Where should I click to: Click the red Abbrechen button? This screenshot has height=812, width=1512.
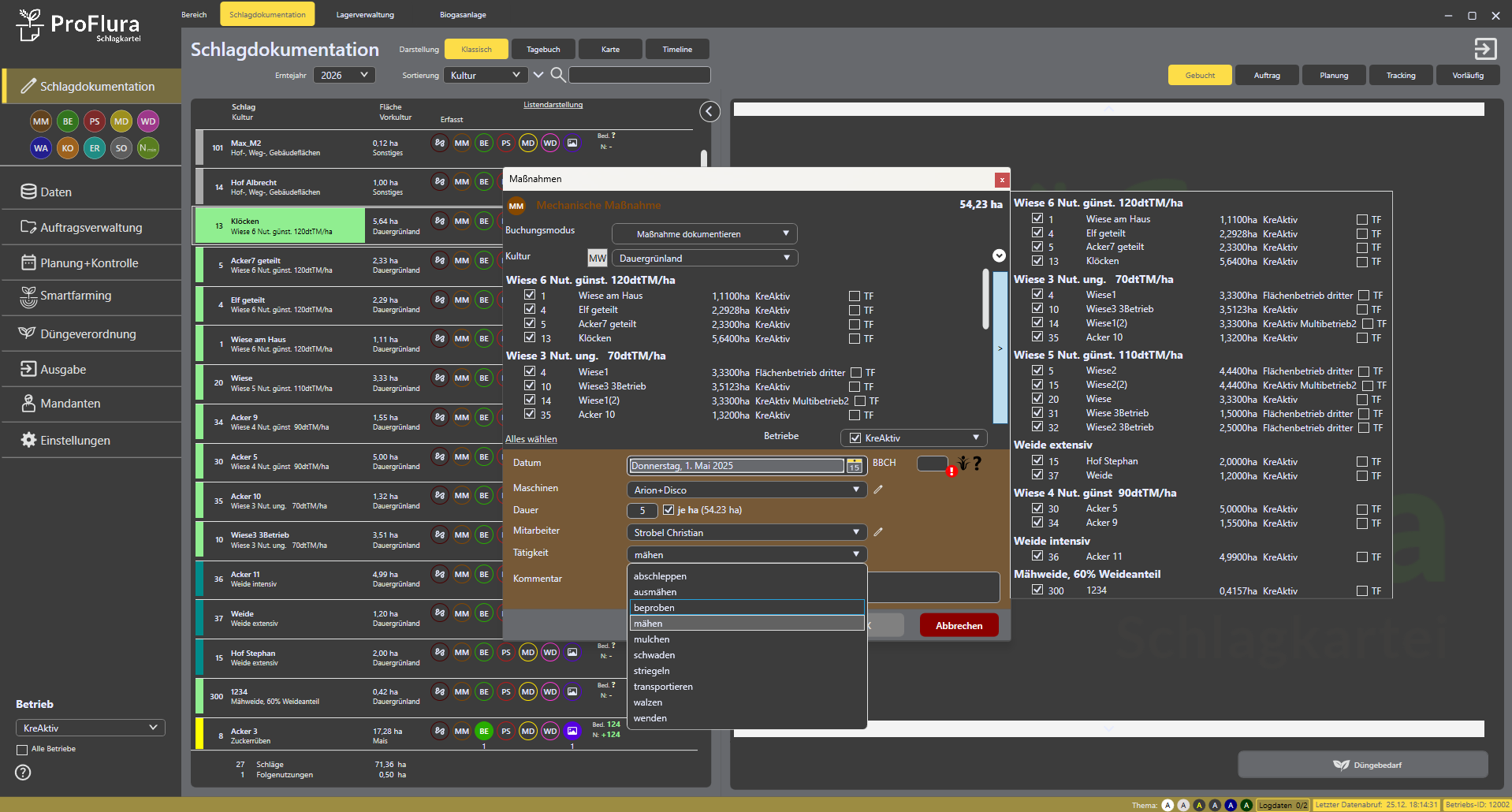[x=959, y=625]
